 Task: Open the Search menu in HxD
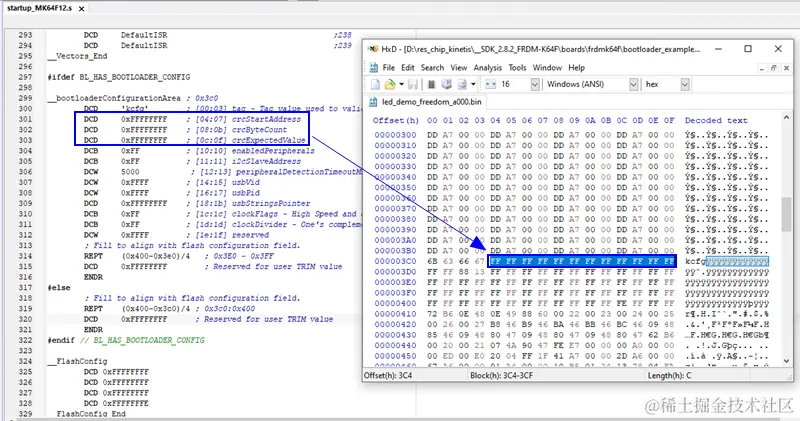coord(432,67)
